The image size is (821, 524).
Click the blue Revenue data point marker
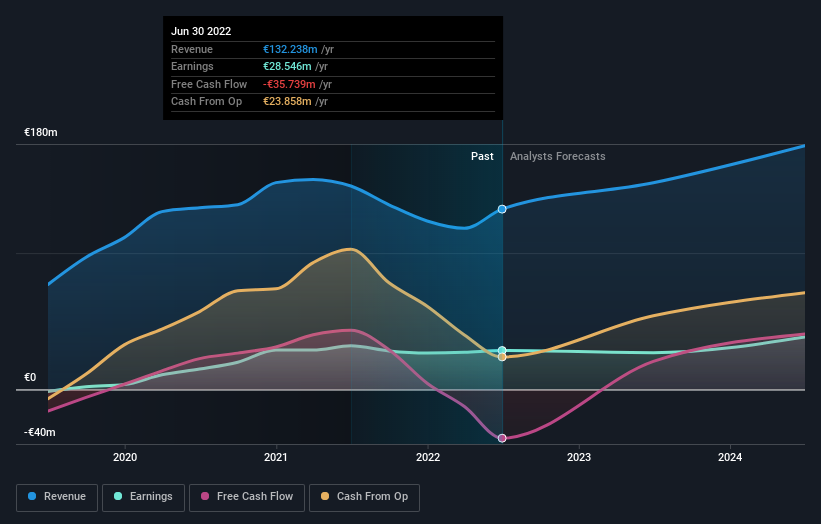pos(502,209)
